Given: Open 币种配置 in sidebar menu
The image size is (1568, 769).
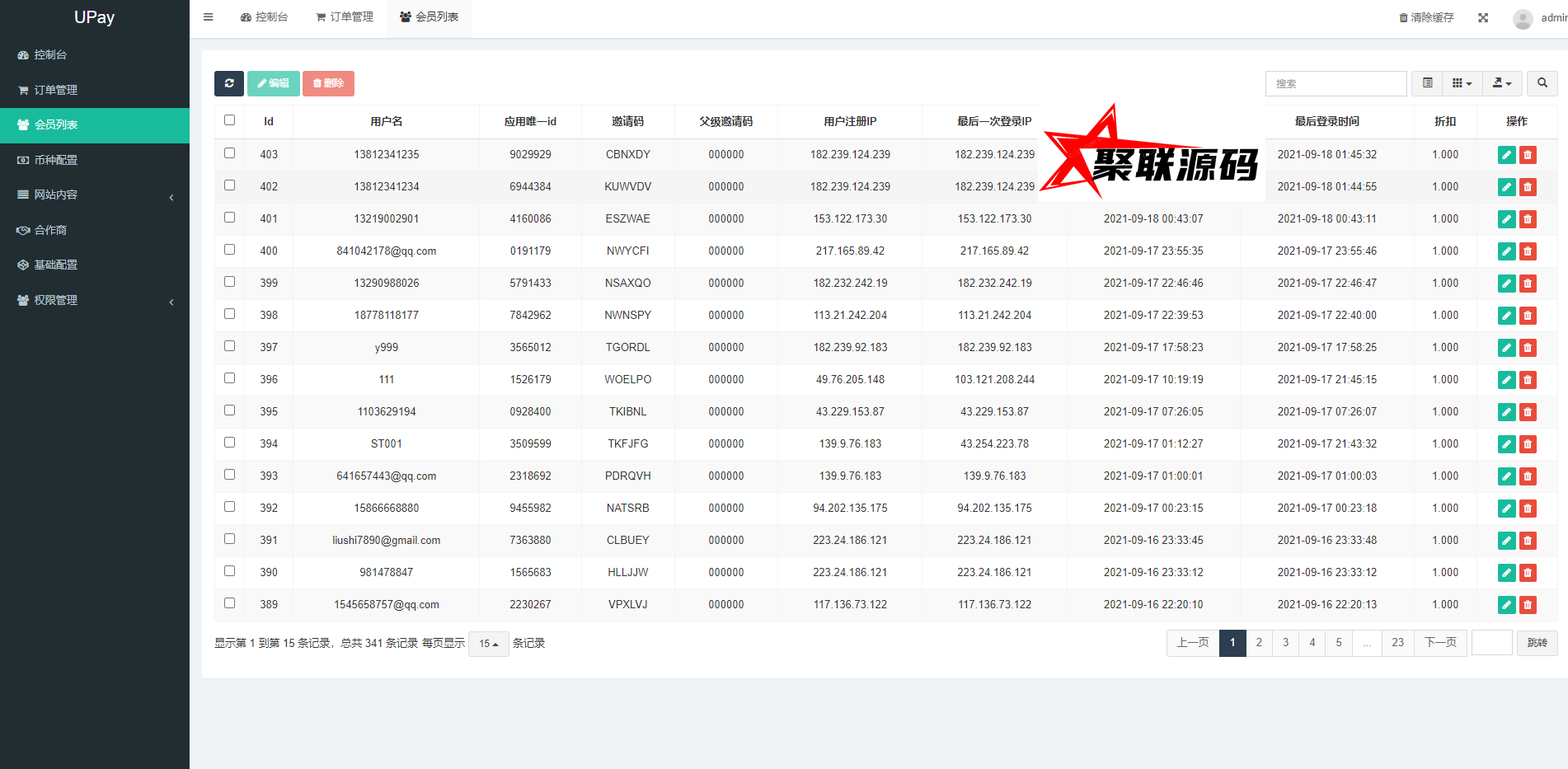Looking at the screenshot, I should pos(95,160).
